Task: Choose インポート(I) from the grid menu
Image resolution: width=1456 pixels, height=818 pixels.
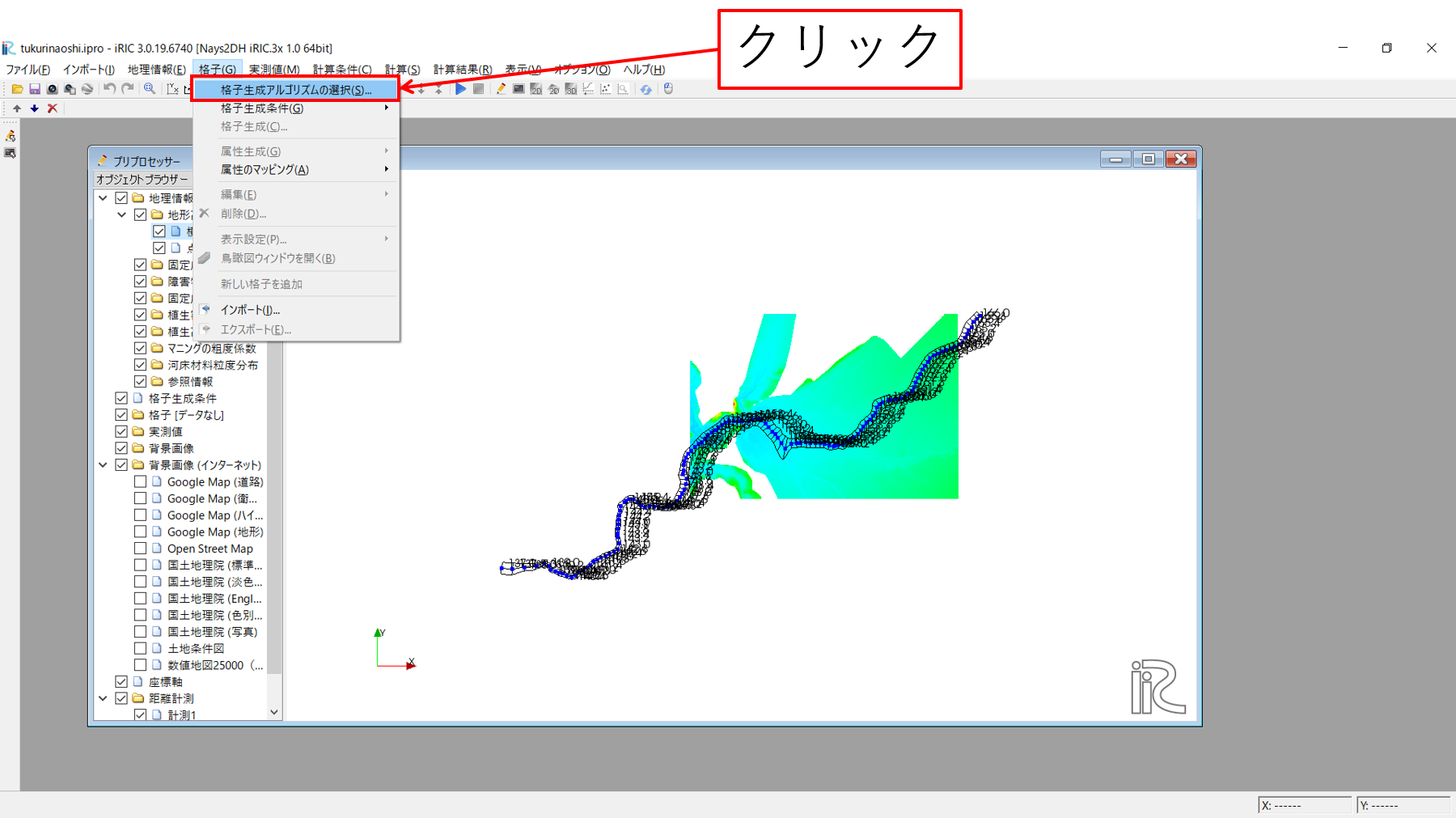Action: [251, 309]
